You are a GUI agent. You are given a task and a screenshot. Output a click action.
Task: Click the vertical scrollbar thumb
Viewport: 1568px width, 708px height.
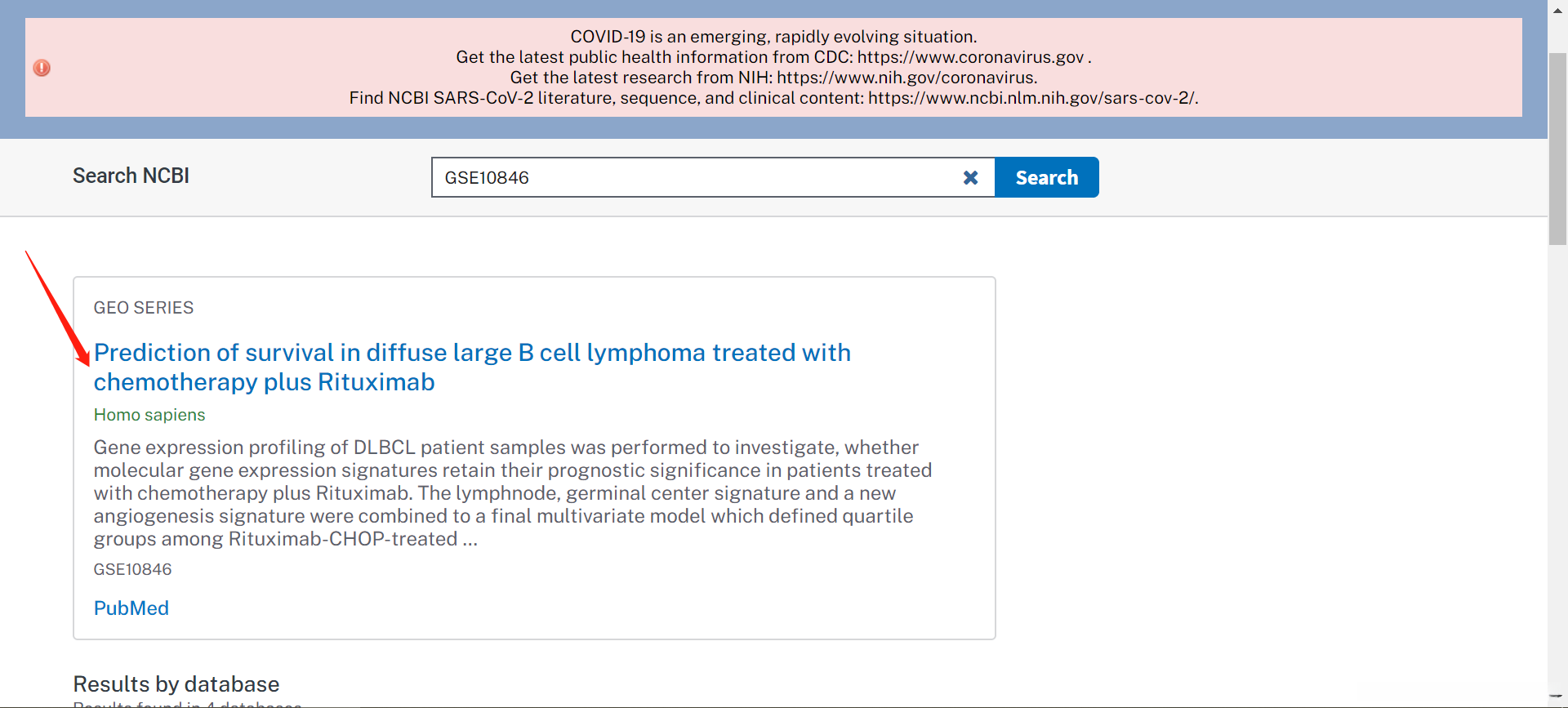coord(1557,147)
